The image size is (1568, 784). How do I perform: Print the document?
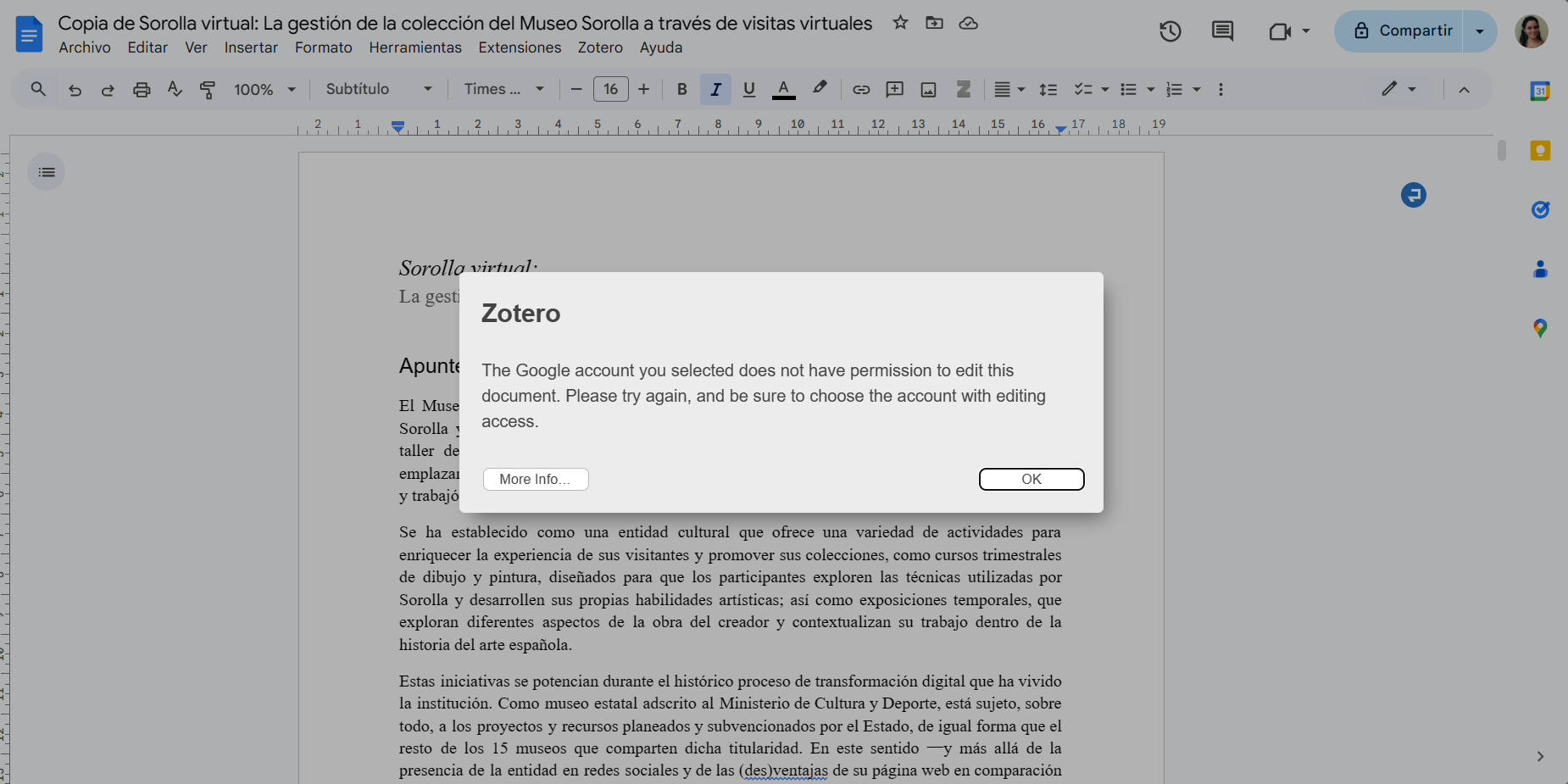[142, 89]
